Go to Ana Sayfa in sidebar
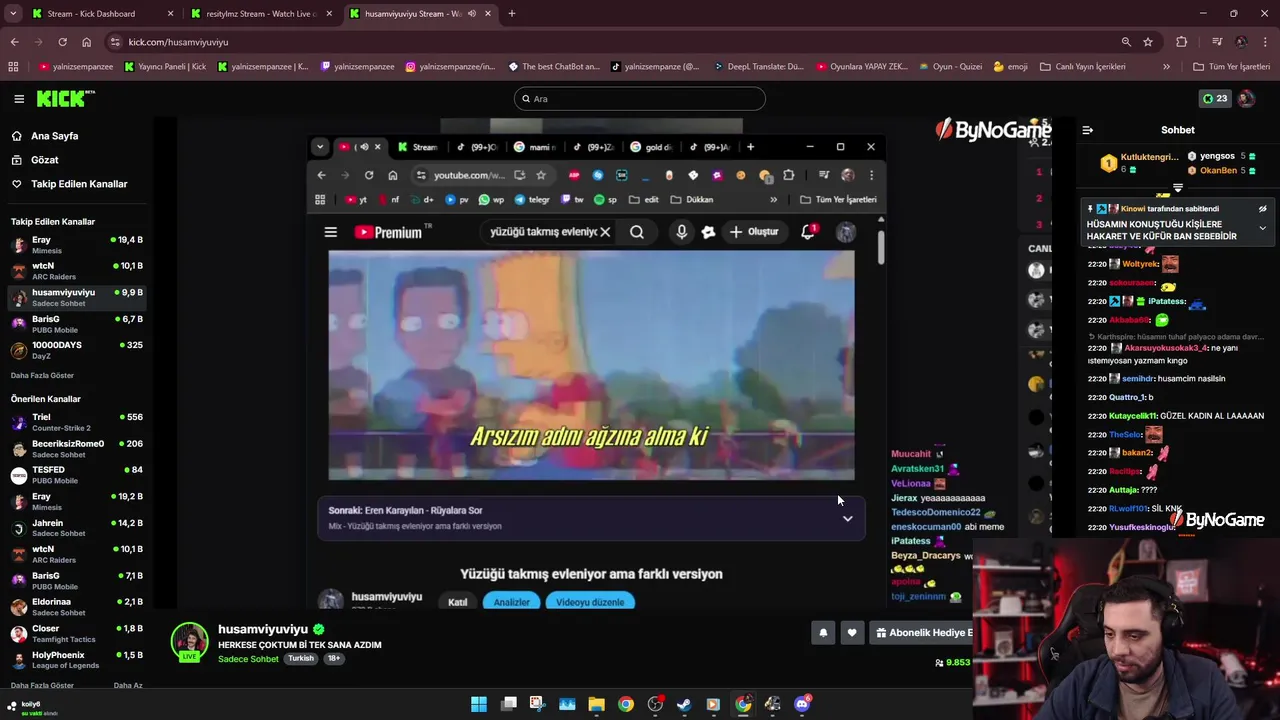 point(54,136)
